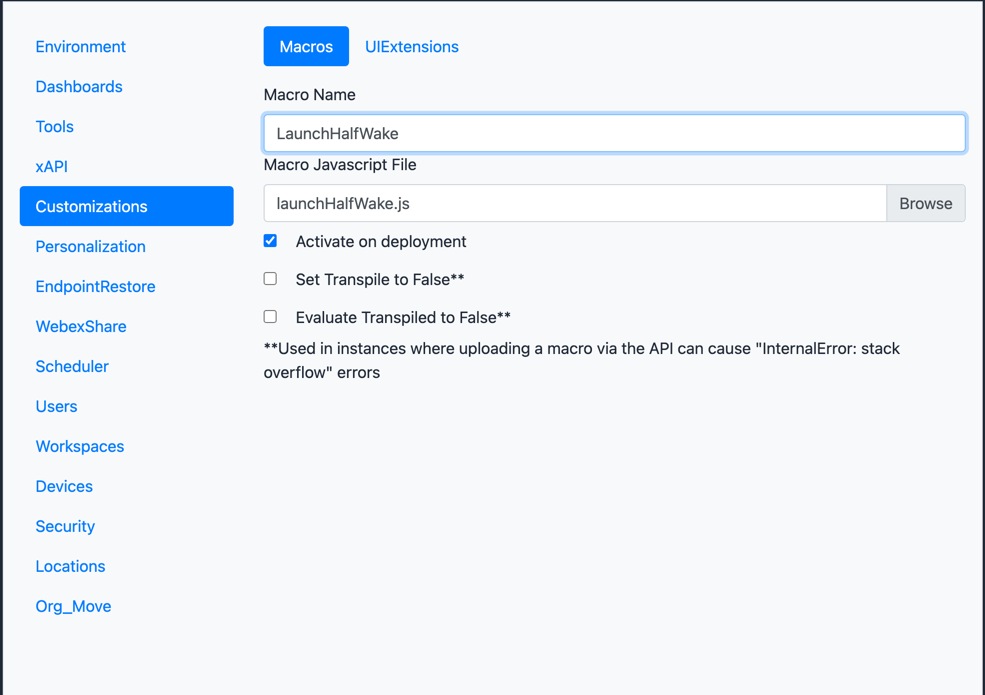Go to Scheduler page
The height and width of the screenshot is (695, 985).
coord(72,367)
